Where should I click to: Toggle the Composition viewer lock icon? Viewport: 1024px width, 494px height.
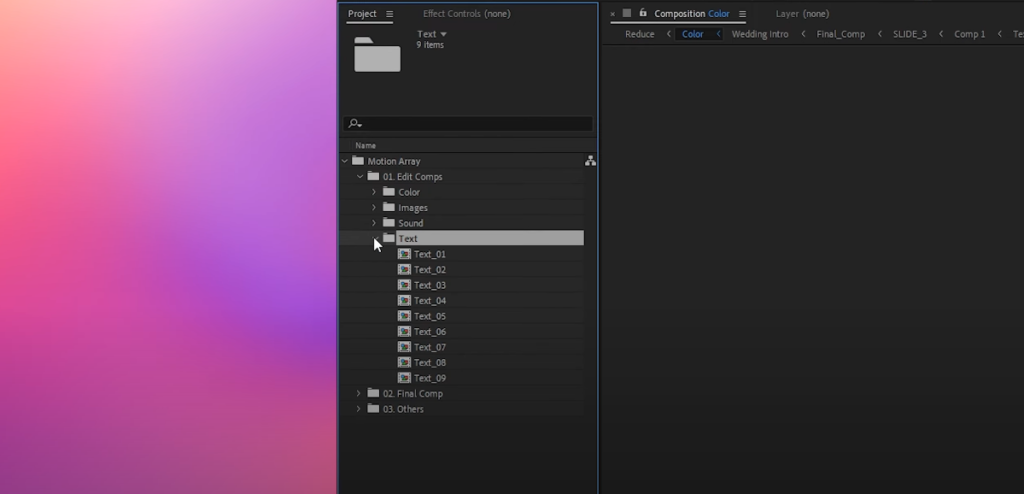(x=642, y=13)
